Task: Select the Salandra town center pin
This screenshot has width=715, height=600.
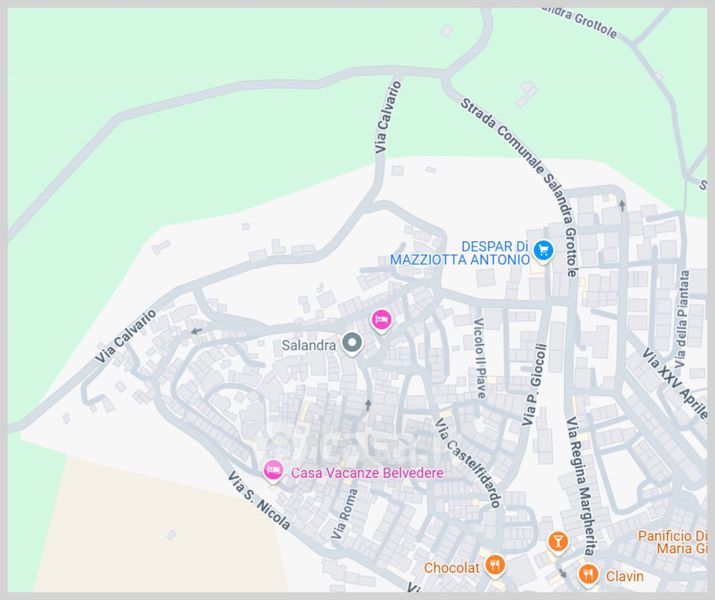Action: (x=352, y=343)
